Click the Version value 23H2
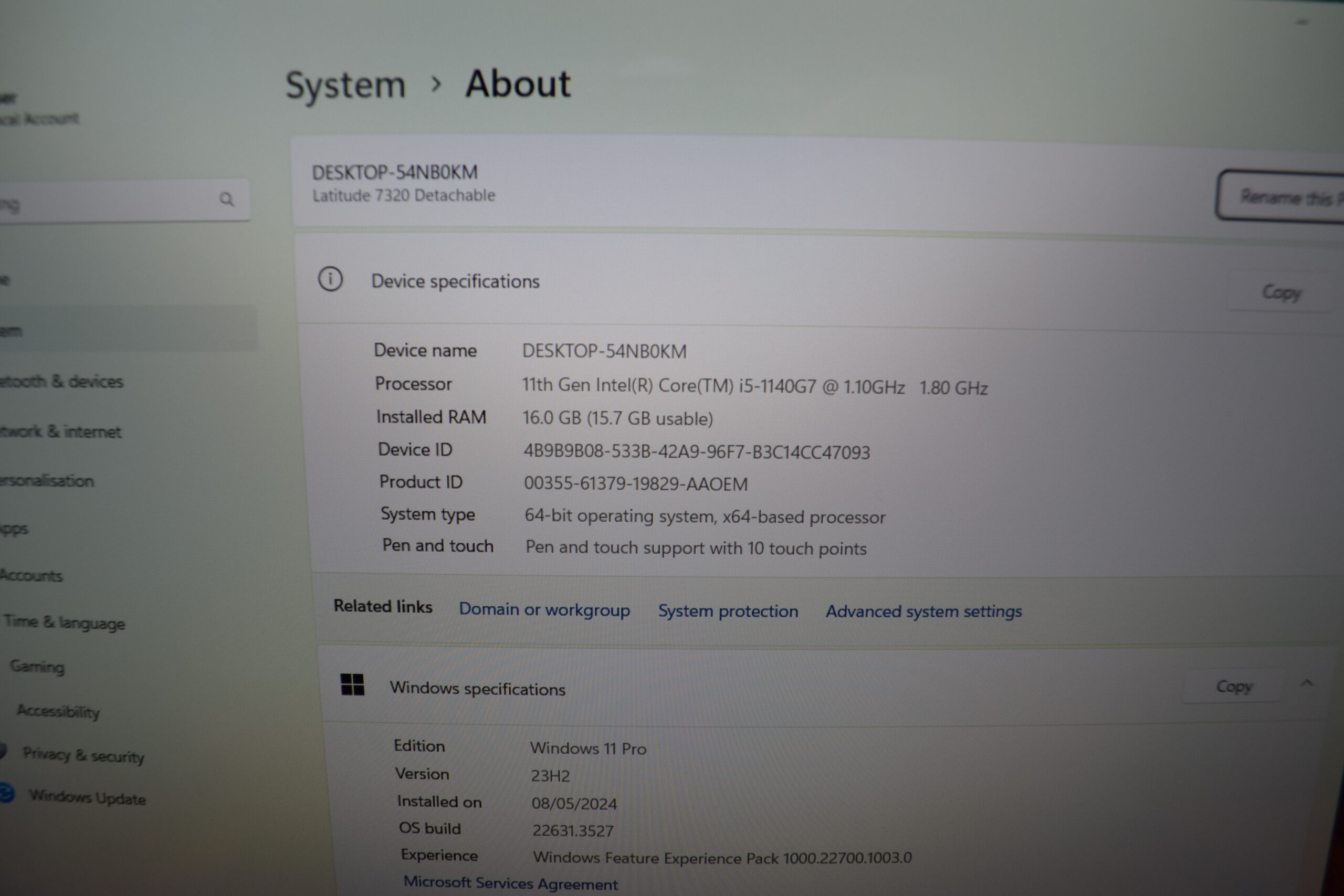Image resolution: width=1344 pixels, height=896 pixels. pos(550,776)
